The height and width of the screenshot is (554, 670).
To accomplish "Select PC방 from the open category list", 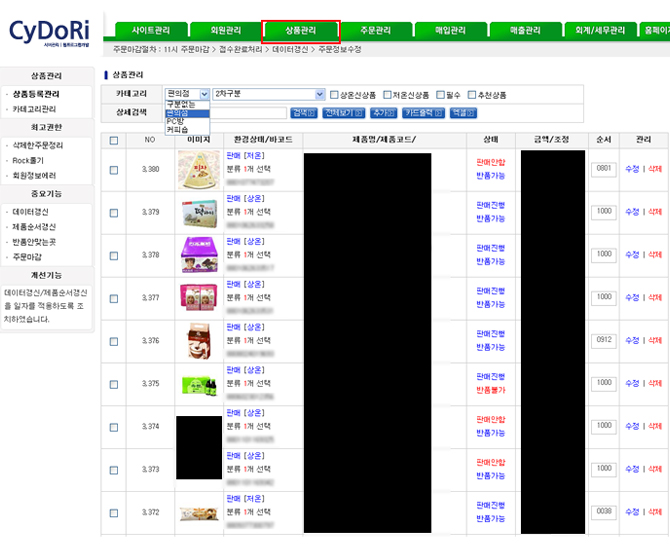I will click(x=176, y=121).
